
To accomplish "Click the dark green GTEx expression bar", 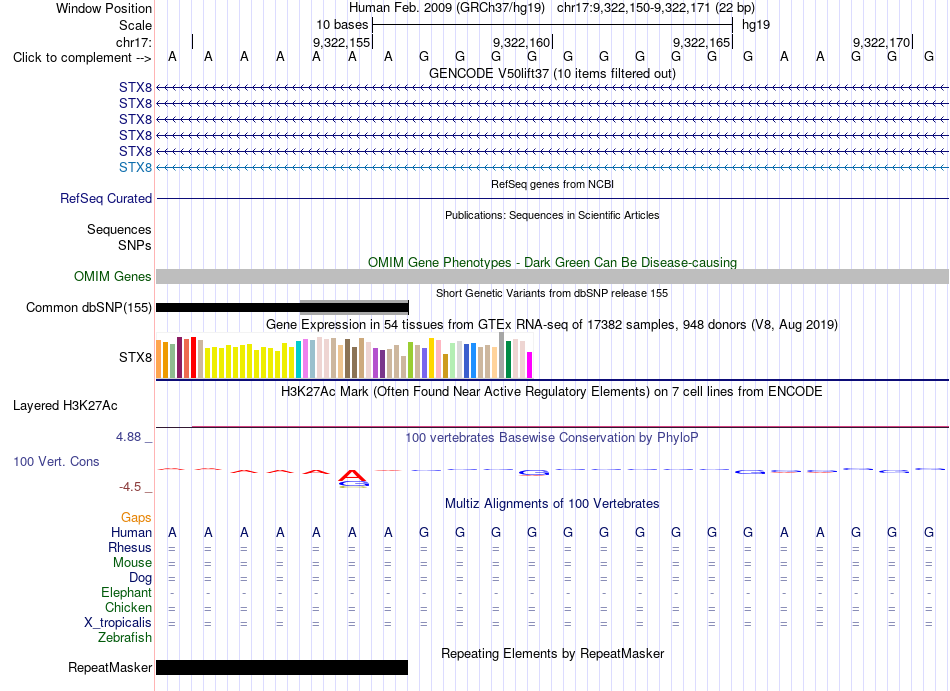I will 508,360.
